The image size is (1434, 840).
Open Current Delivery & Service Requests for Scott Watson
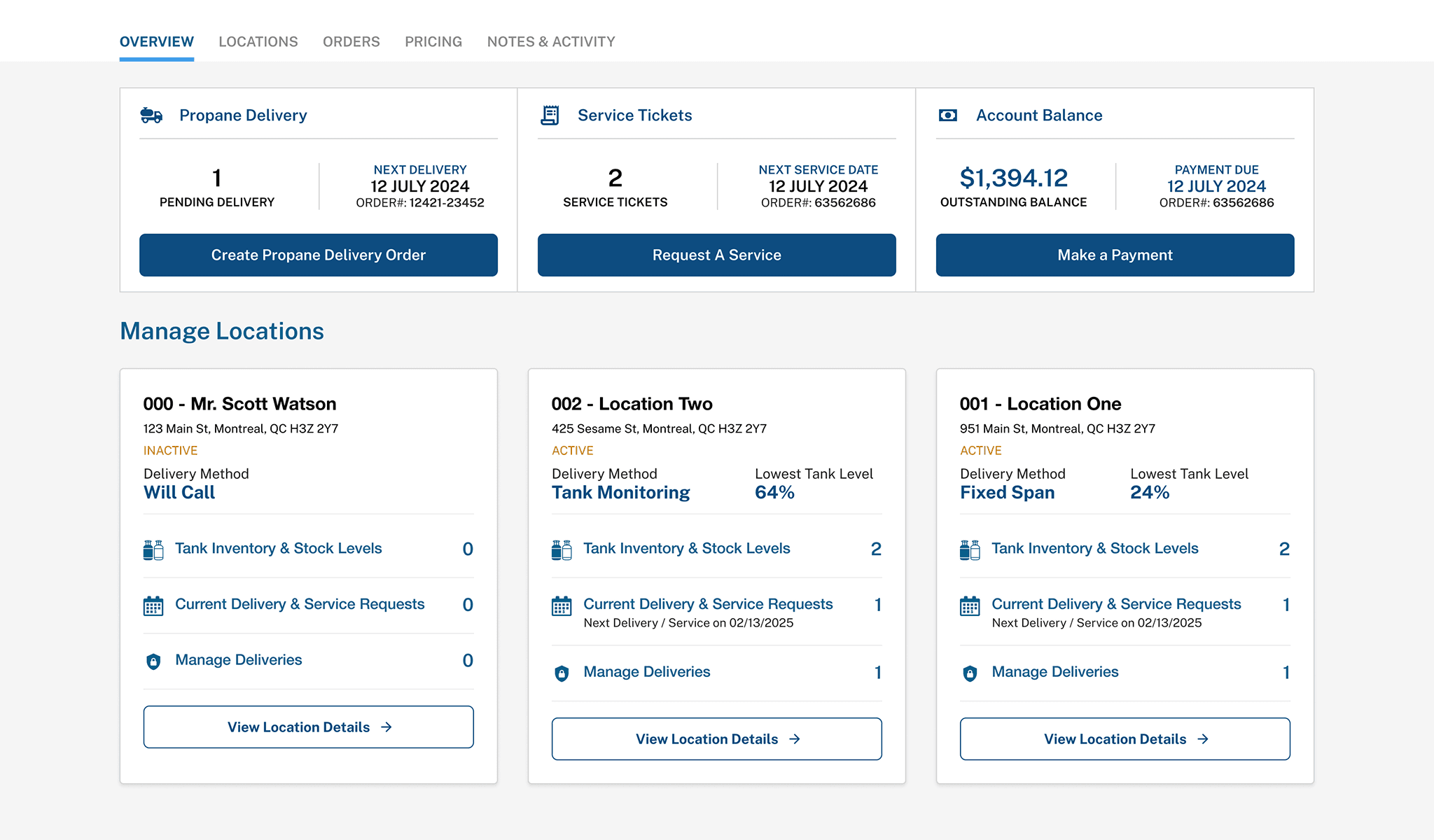click(x=300, y=604)
